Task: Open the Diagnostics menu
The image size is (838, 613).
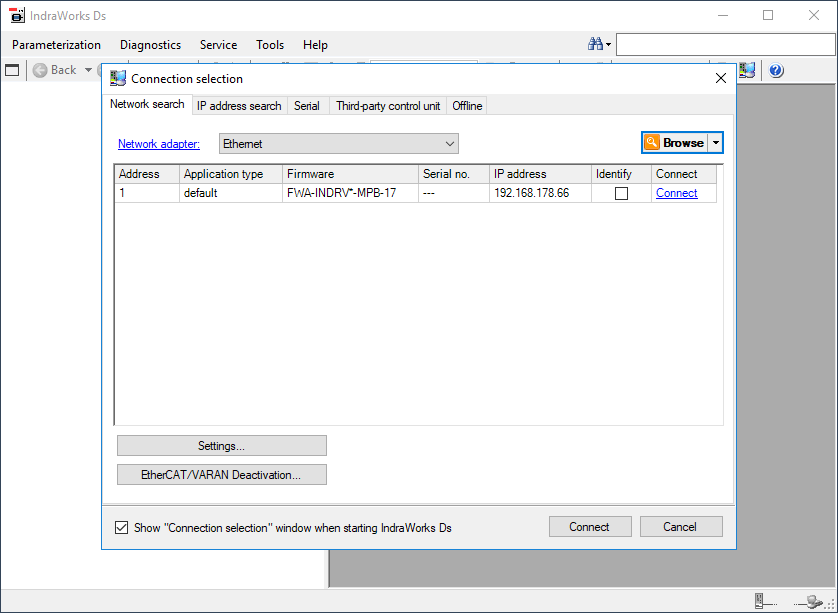Action: (x=150, y=45)
